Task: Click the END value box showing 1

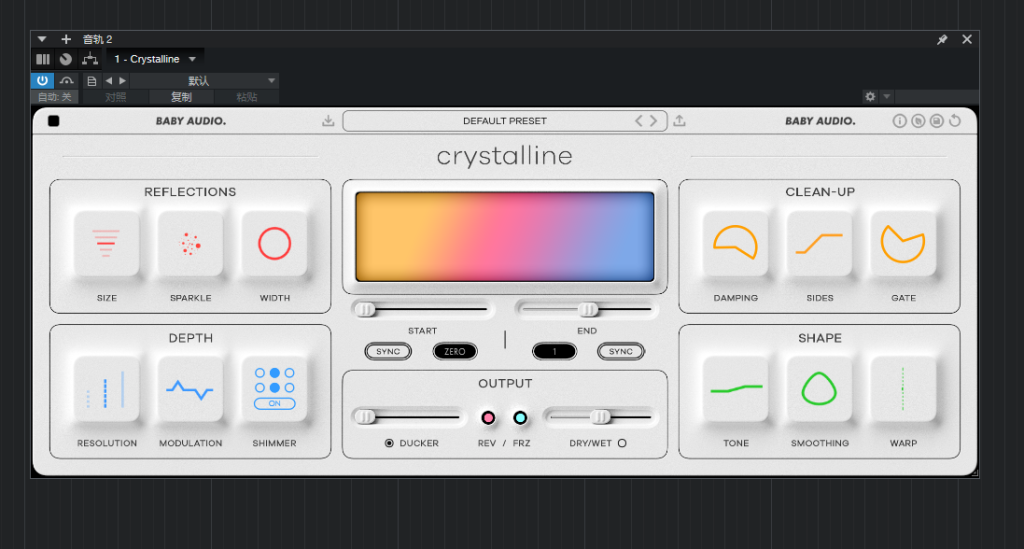Action: [x=554, y=351]
